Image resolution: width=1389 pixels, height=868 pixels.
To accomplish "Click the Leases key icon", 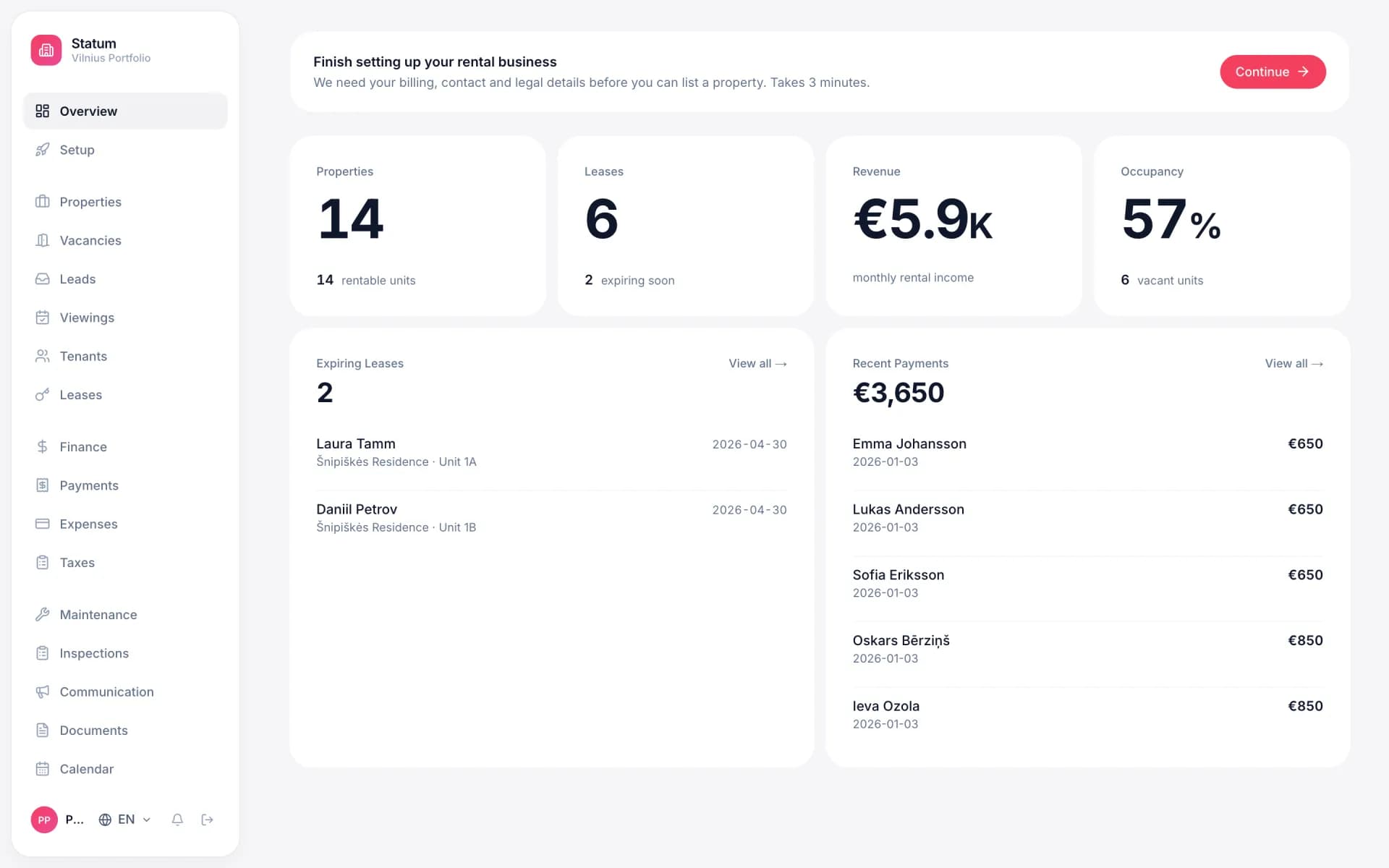I will coord(43,395).
